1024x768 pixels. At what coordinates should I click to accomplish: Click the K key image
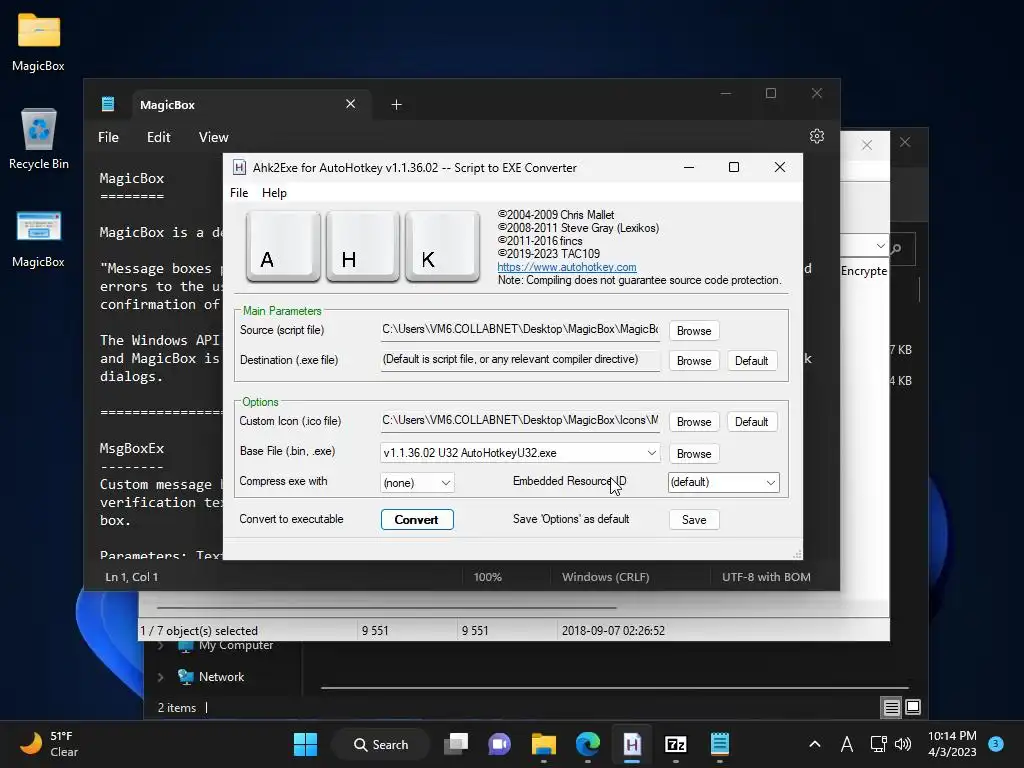pos(442,246)
